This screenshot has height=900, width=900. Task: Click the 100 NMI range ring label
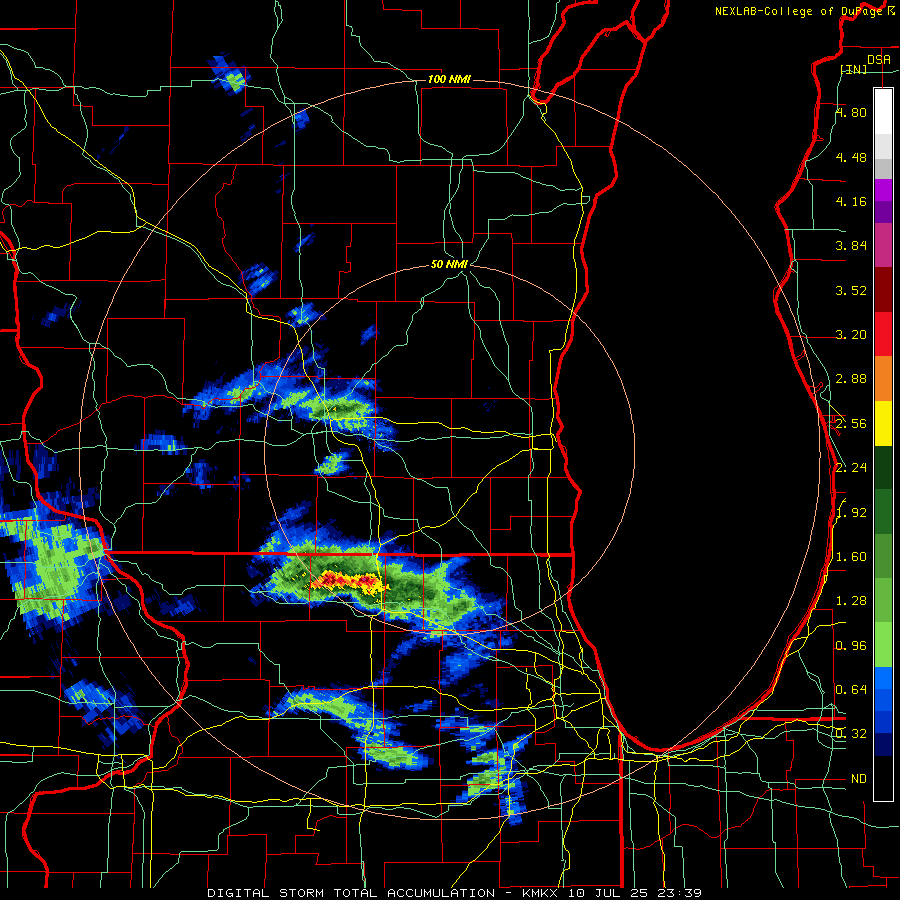pyautogui.click(x=449, y=79)
